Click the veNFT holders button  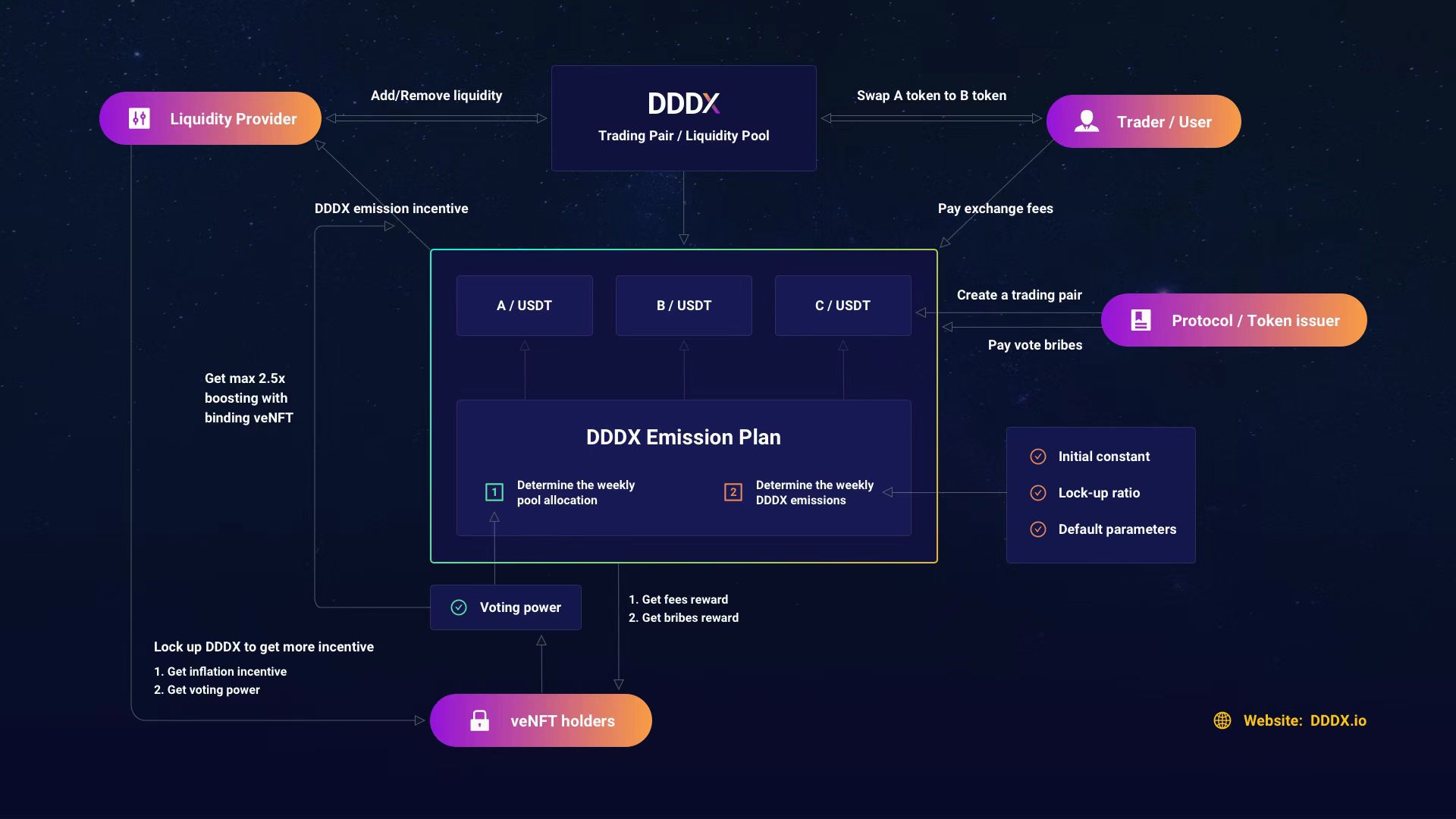pyautogui.click(x=541, y=720)
